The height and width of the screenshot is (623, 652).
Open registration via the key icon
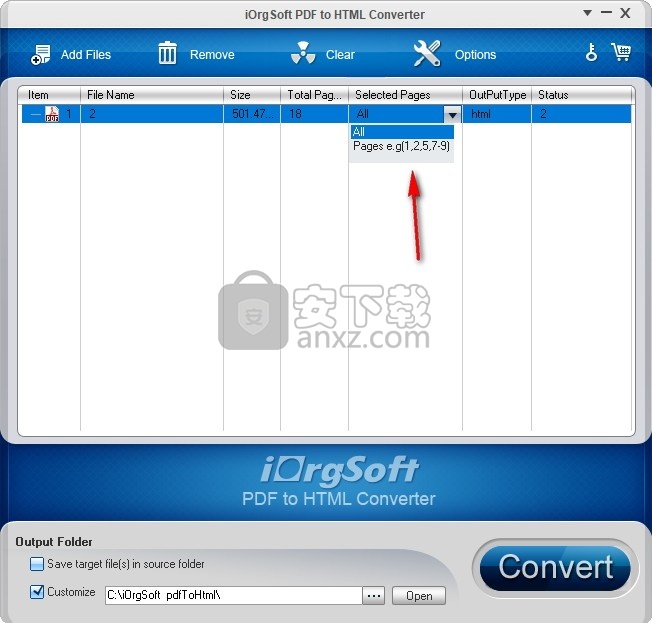[x=591, y=52]
